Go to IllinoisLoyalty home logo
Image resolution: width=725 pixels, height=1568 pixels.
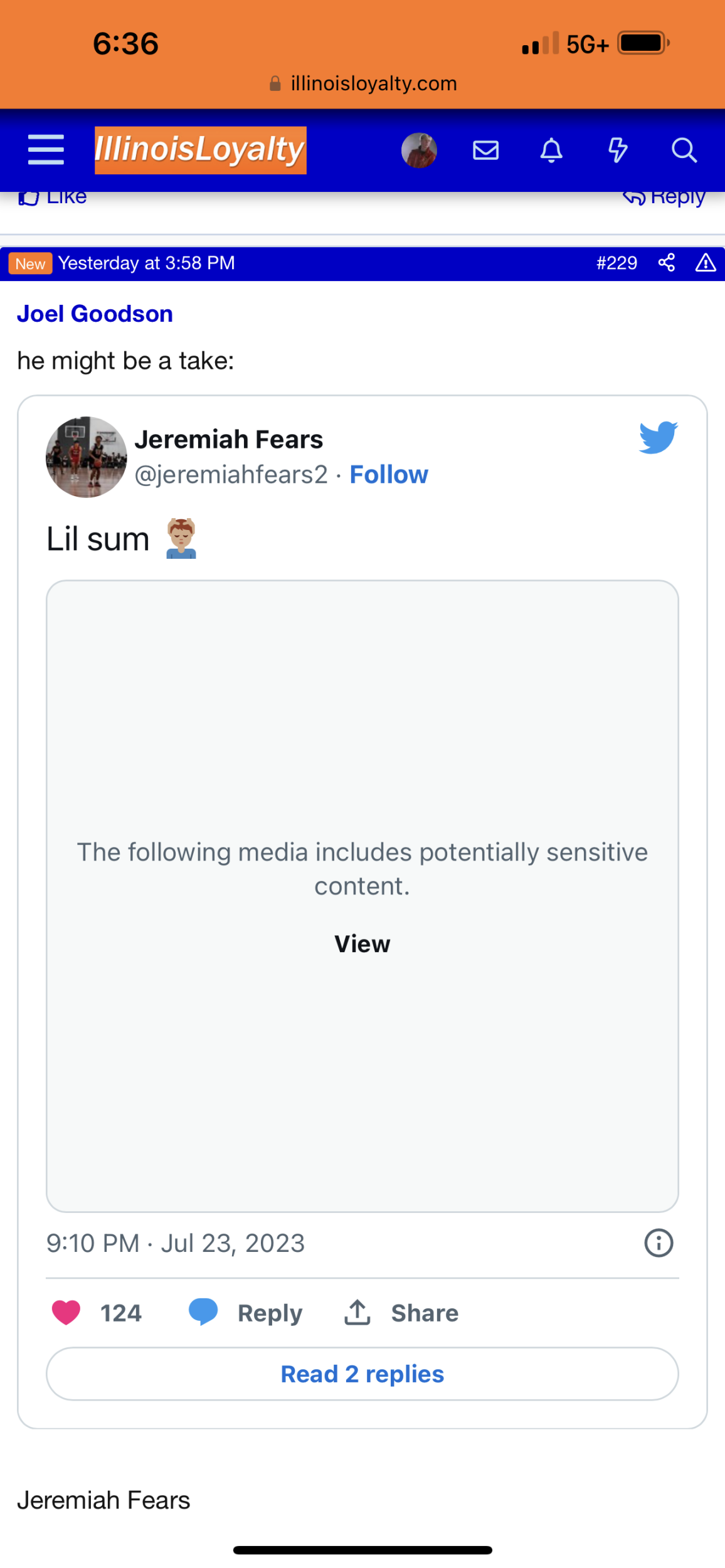click(201, 151)
